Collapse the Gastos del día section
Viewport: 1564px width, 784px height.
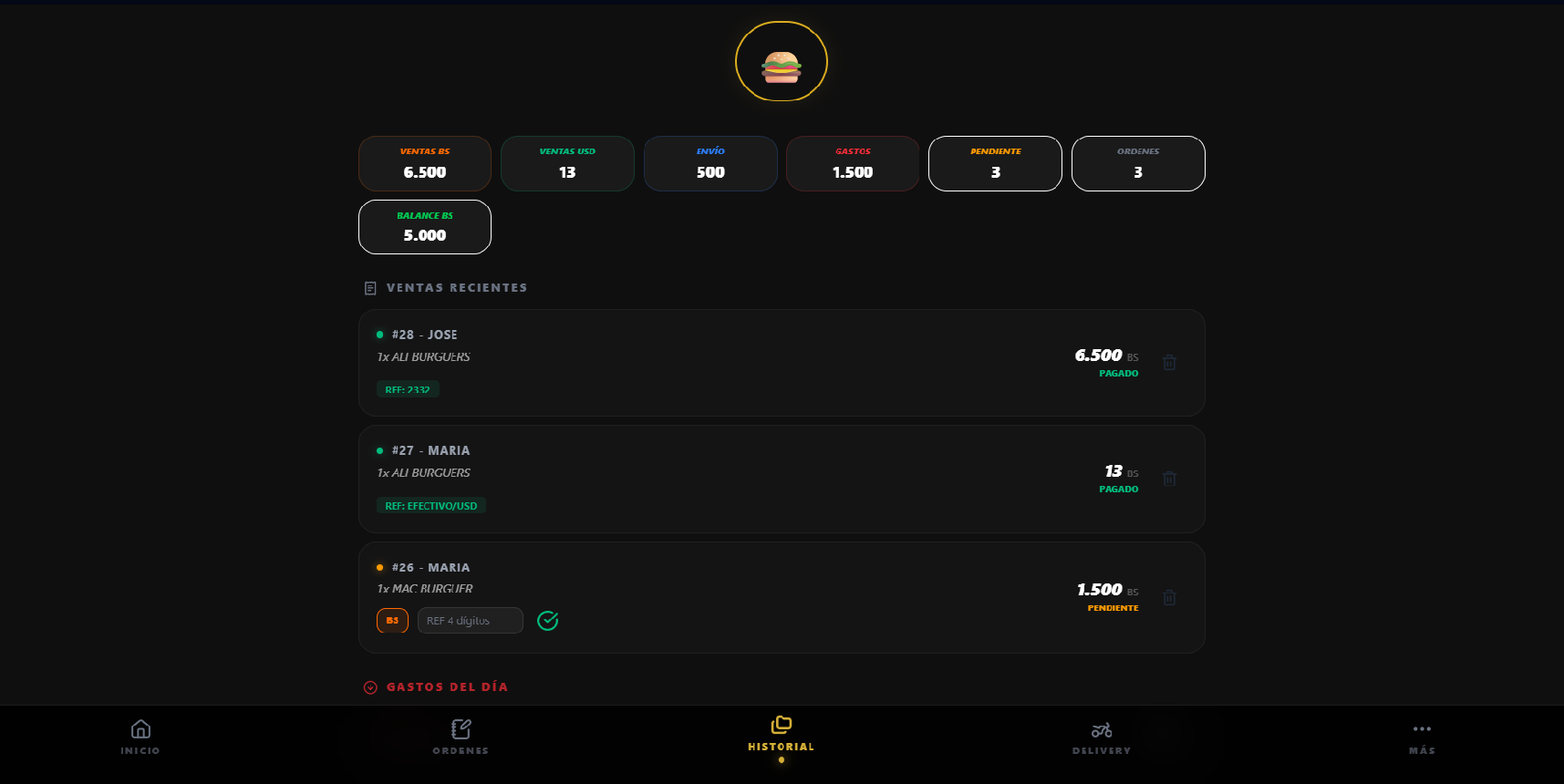[x=370, y=687]
